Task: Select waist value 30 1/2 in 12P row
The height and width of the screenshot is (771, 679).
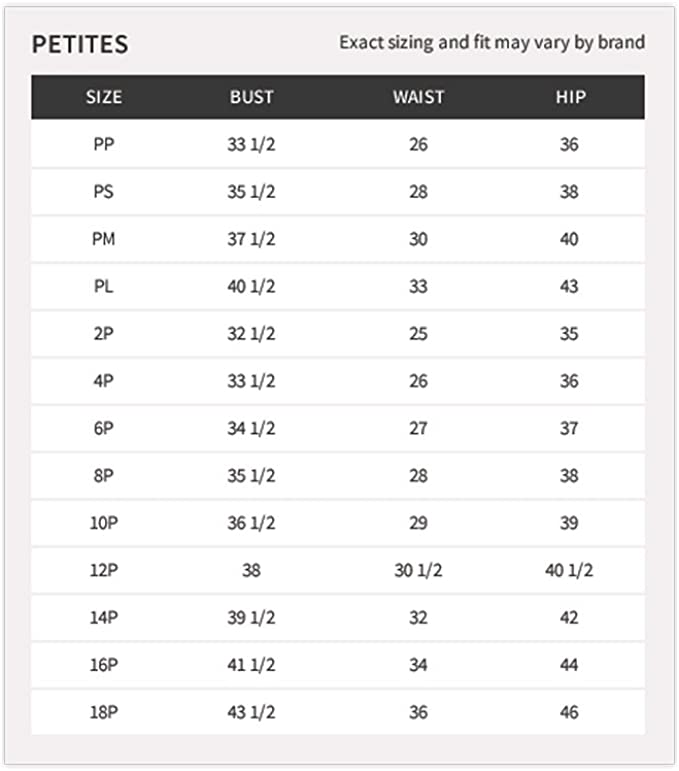Action: 418,570
